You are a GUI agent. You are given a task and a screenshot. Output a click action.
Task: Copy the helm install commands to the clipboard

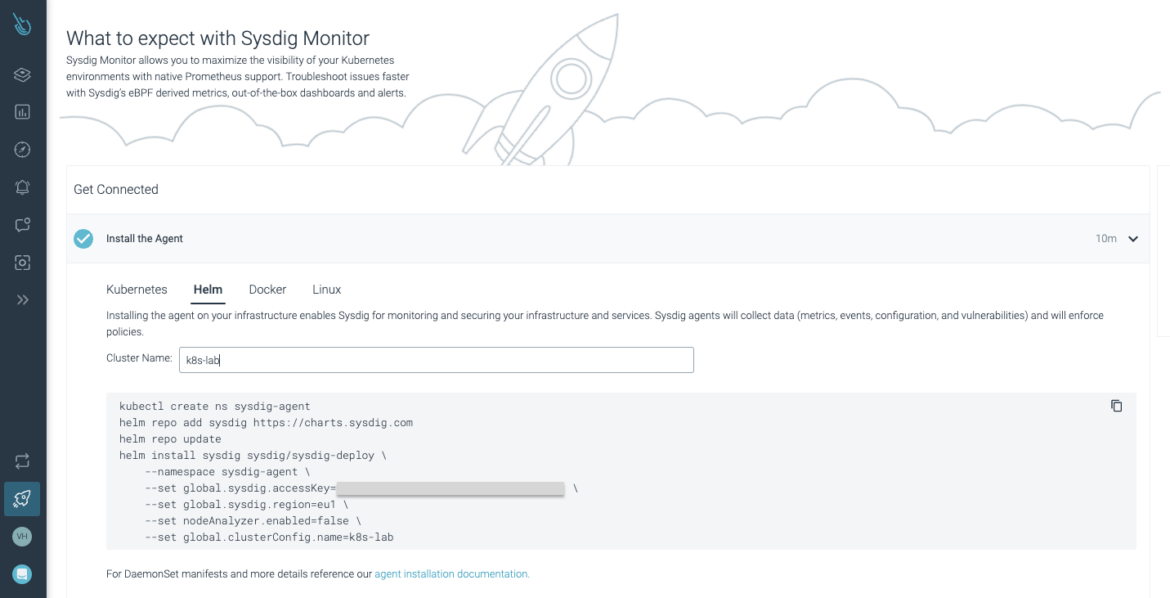(1116, 405)
